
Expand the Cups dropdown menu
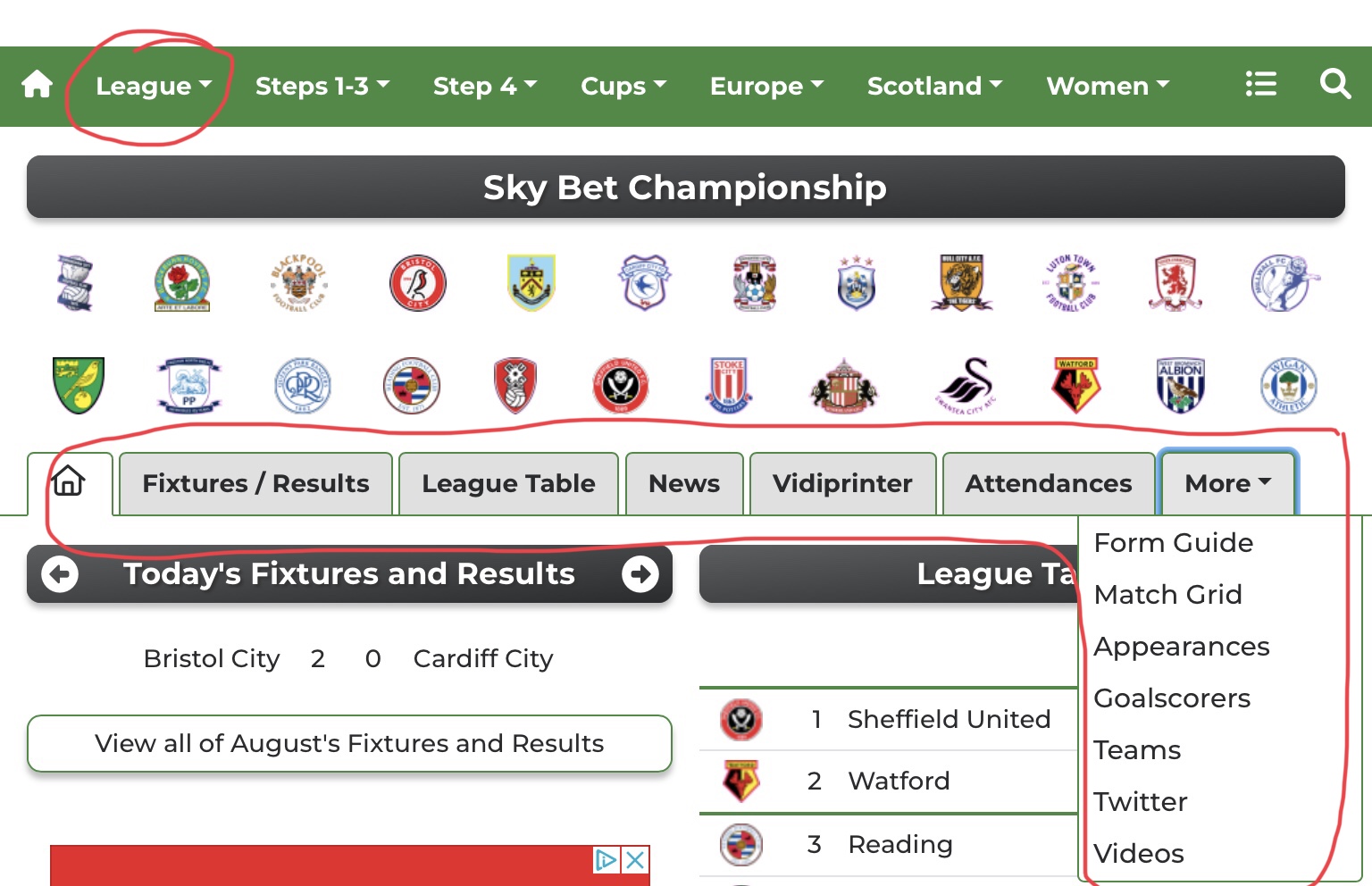[623, 86]
